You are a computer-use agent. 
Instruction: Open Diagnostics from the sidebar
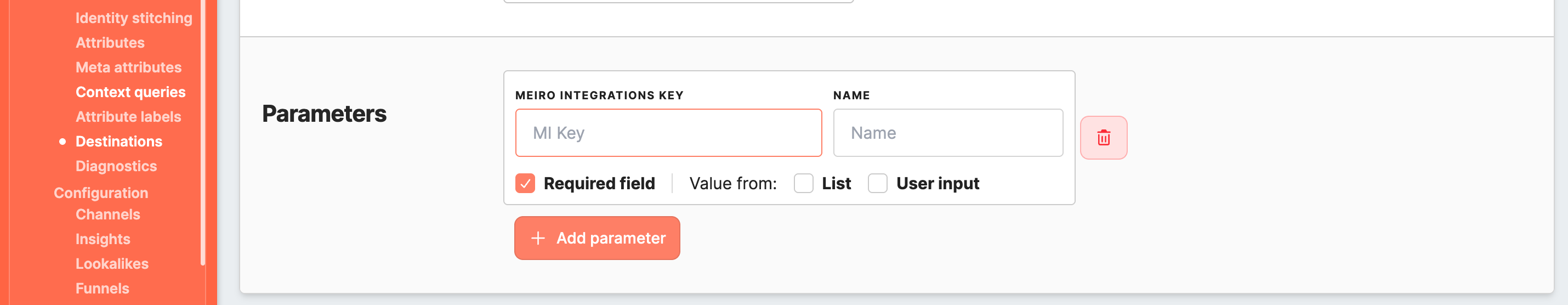coord(116,166)
